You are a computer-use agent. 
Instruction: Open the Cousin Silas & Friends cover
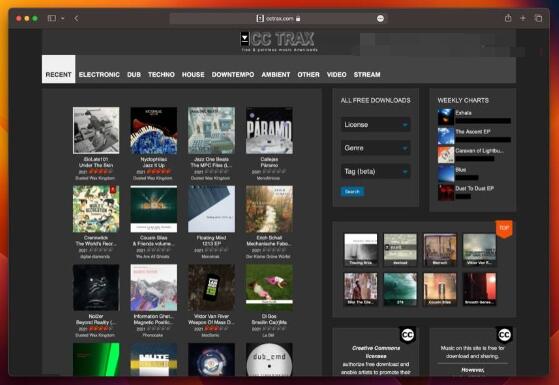(x=154, y=209)
